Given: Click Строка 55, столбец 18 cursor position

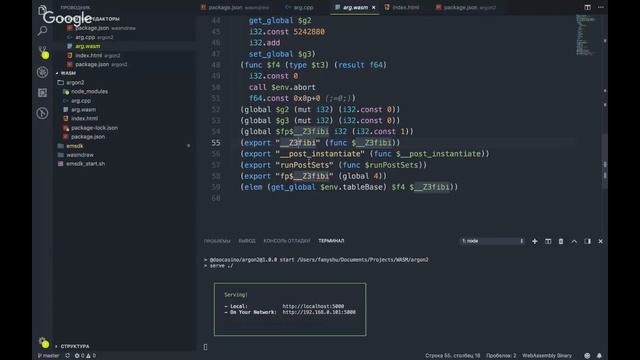Looking at the screenshot, I should [452, 356].
